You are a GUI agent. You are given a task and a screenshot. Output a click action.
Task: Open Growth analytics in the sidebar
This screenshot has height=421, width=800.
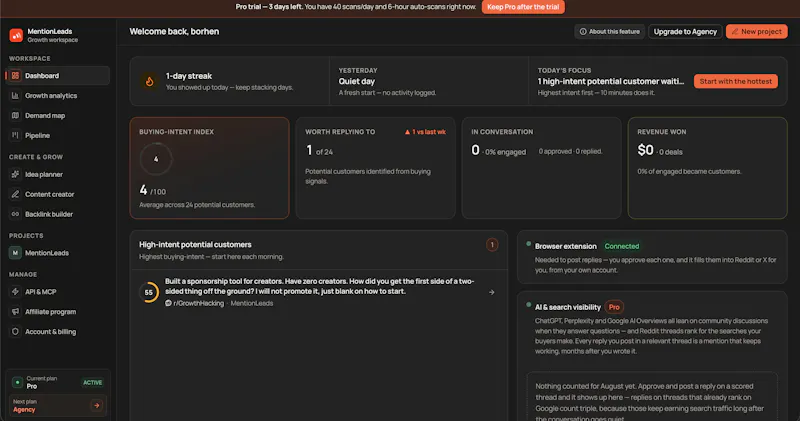click(x=58, y=95)
